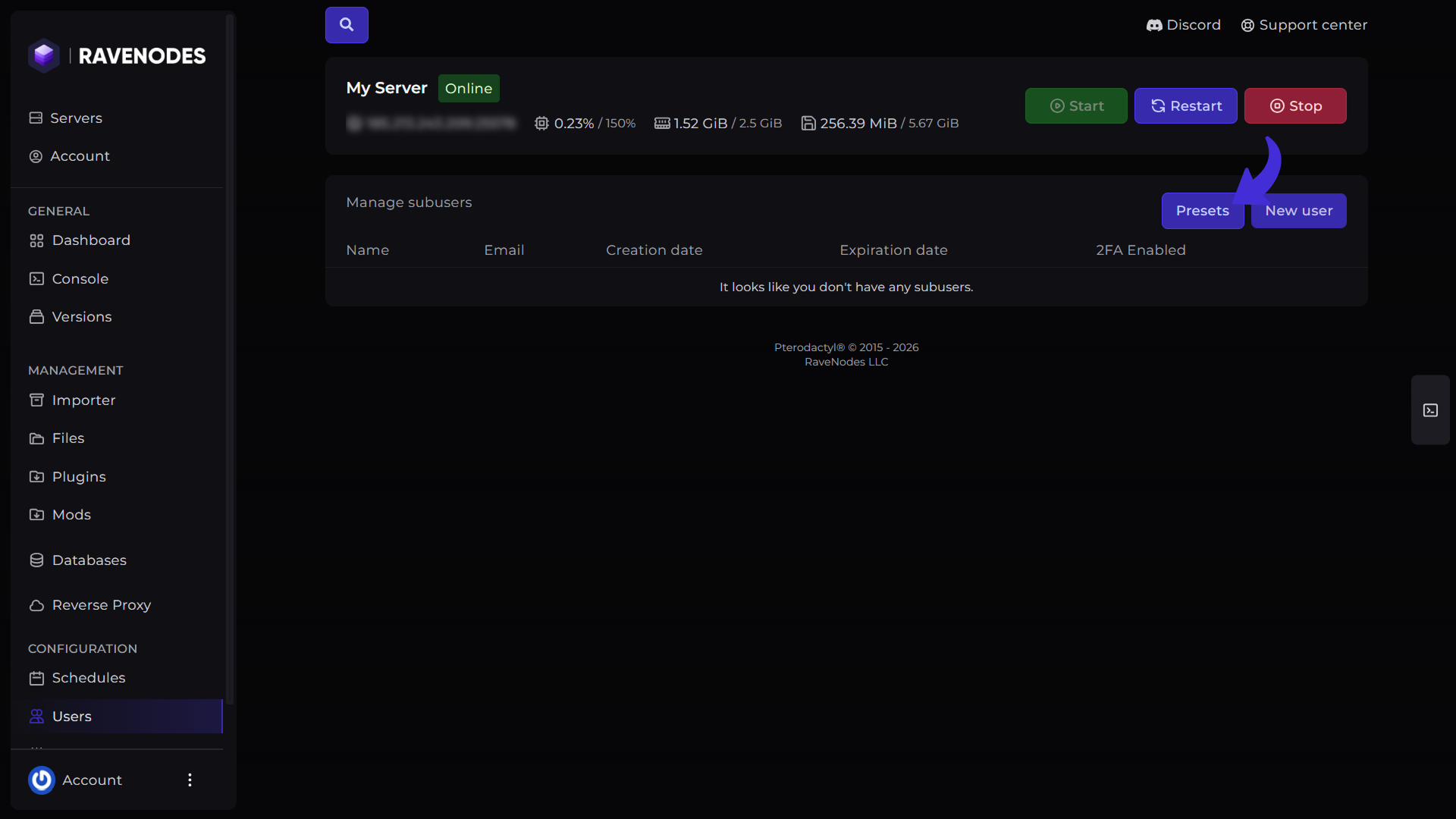Image resolution: width=1456 pixels, height=819 pixels.
Task: Click the Email column header
Action: pyautogui.click(x=504, y=250)
